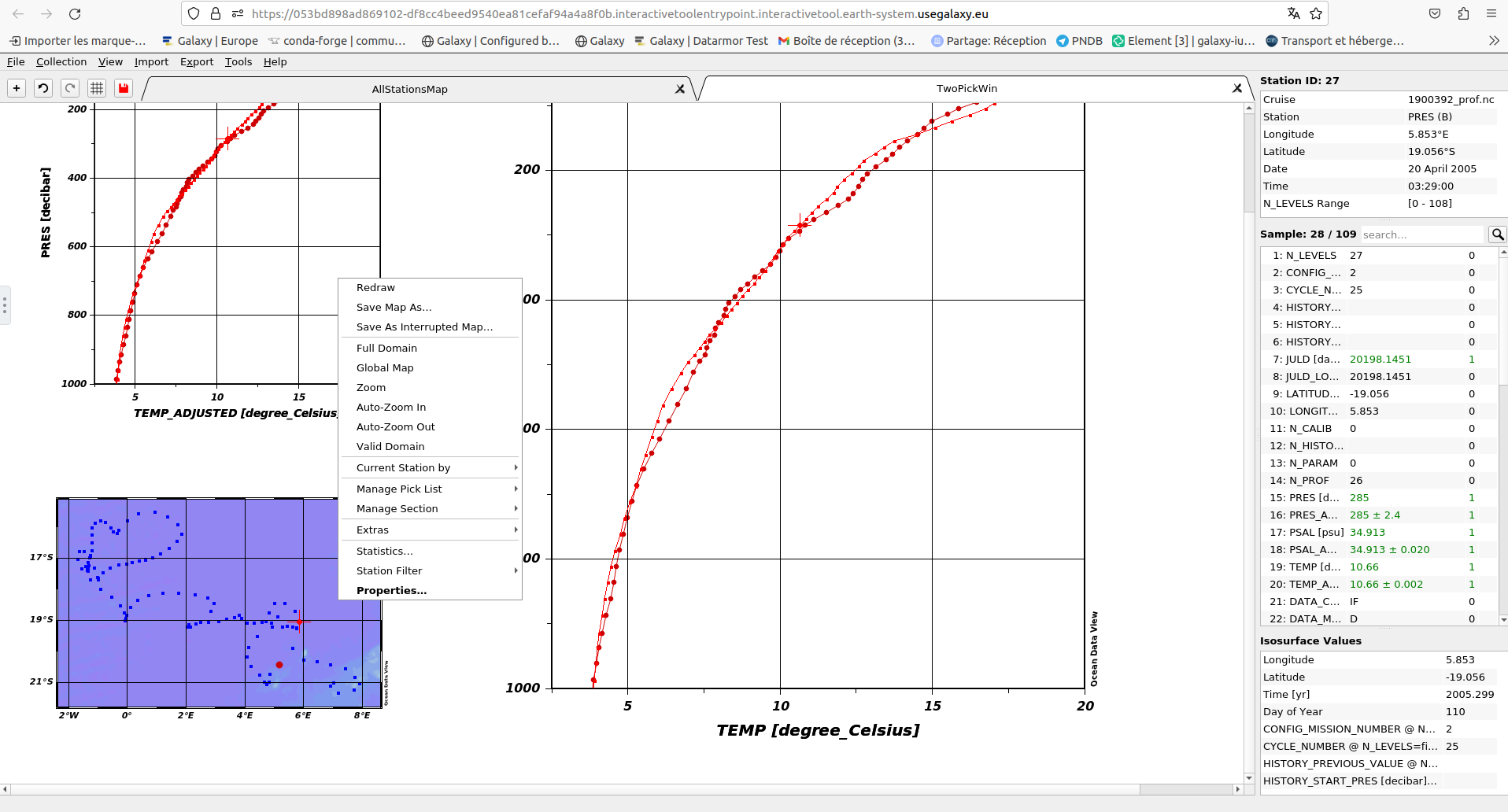The width and height of the screenshot is (1508, 812).
Task: Open the File menu
Action: coord(16,61)
